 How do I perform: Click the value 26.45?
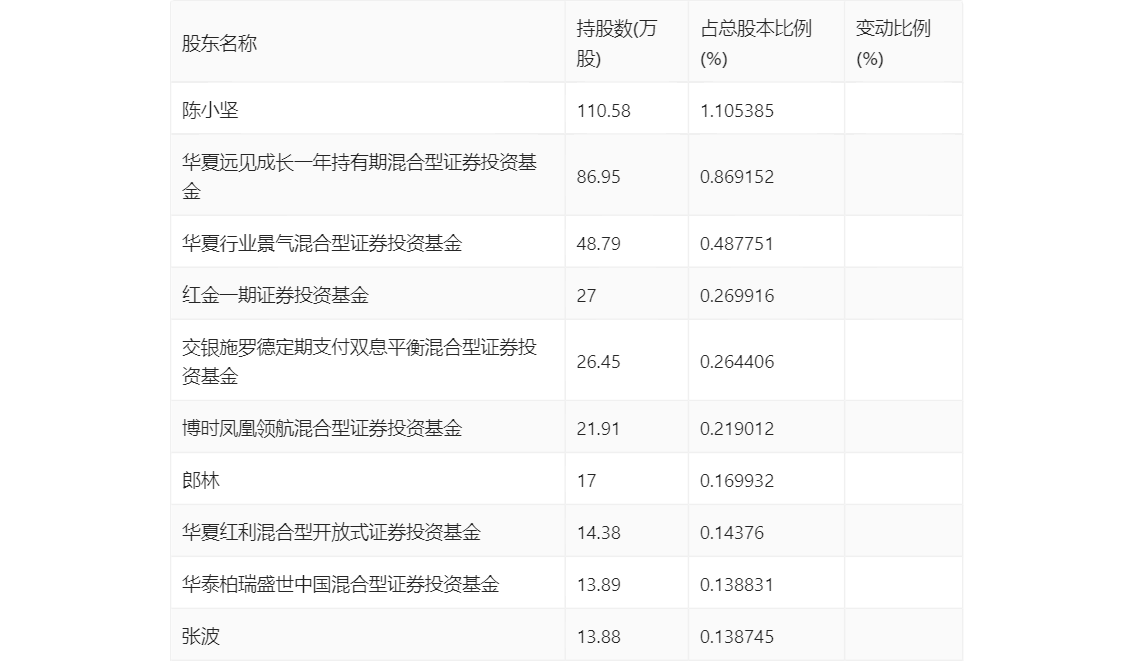pos(598,362)
